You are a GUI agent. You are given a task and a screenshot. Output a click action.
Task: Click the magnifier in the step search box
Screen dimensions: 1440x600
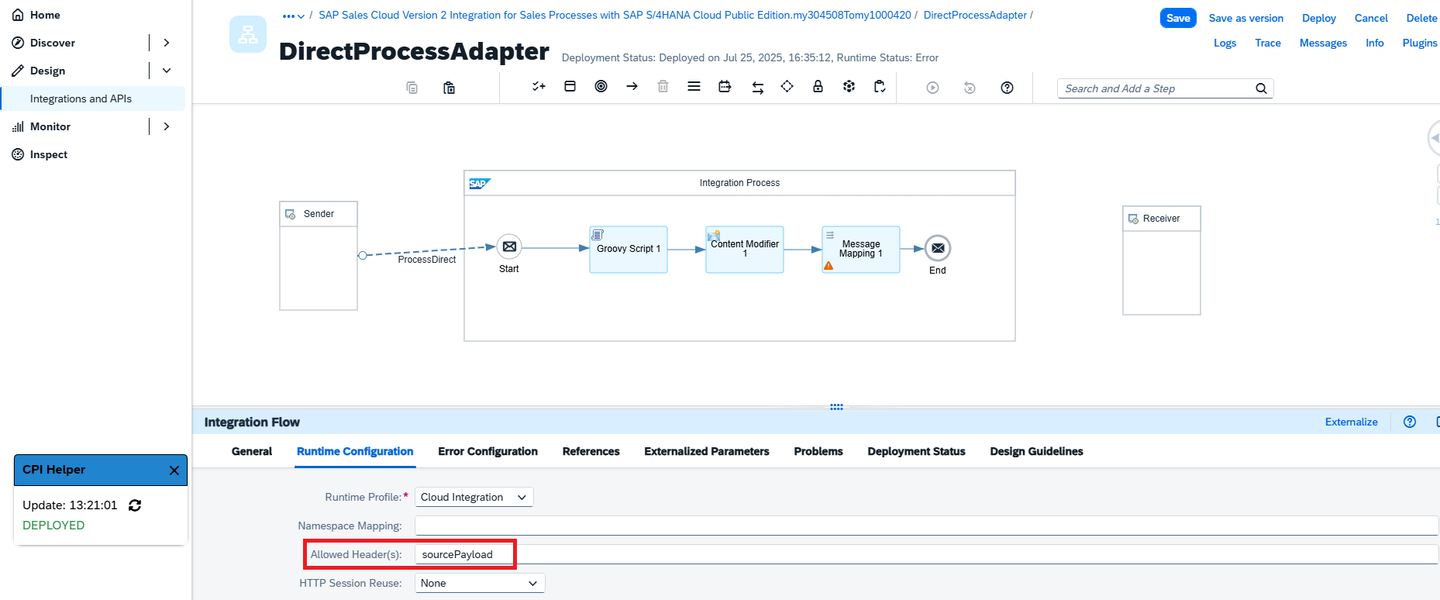1261,88
